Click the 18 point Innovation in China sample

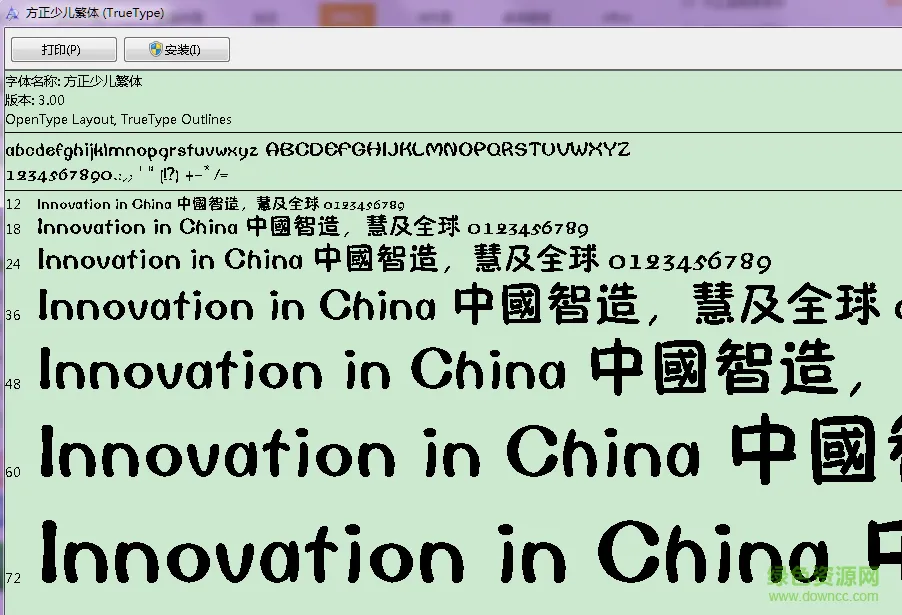(x=313, y=227)
